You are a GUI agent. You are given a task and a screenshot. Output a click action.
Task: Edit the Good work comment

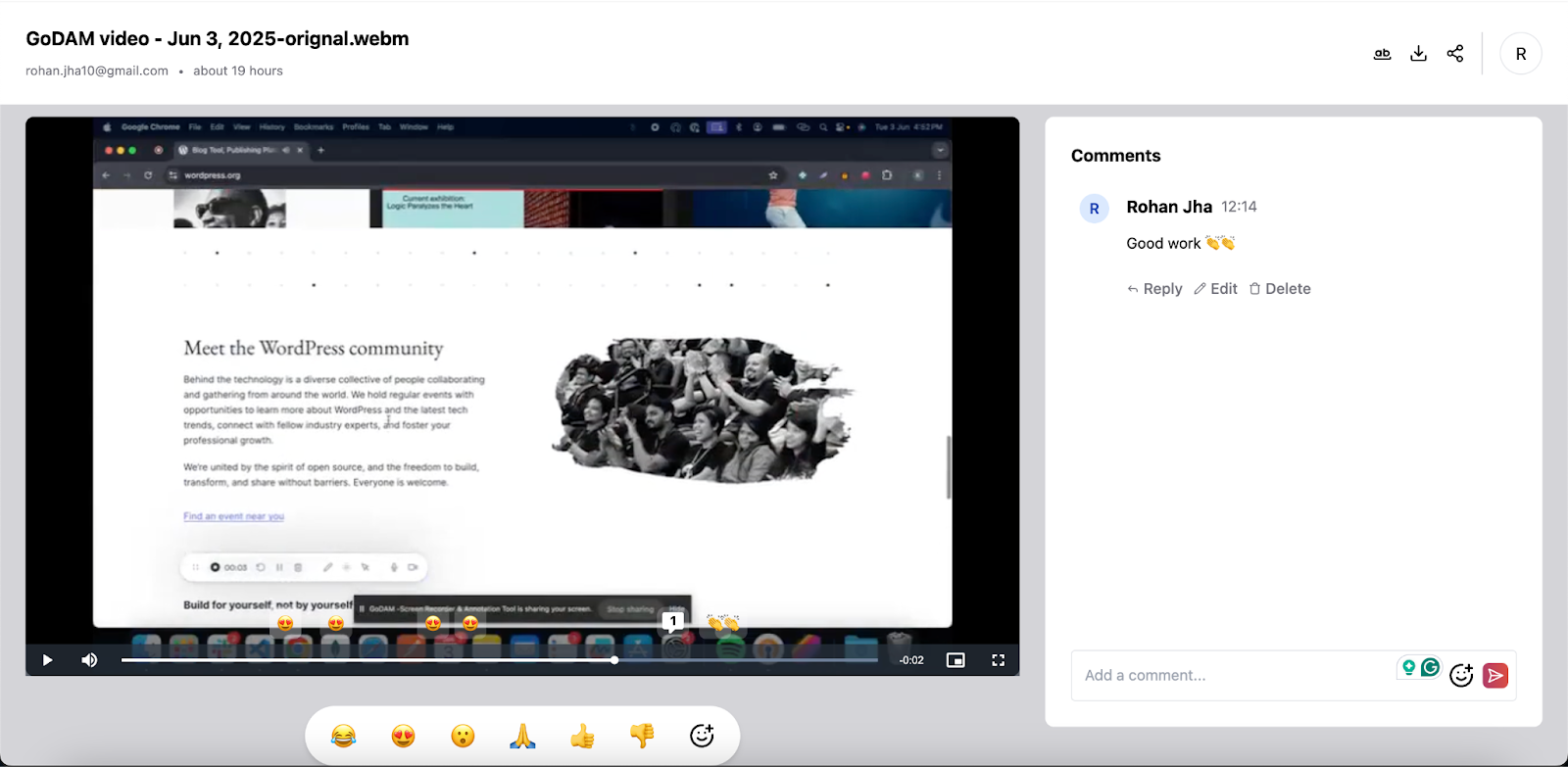tap(1215, 289)
